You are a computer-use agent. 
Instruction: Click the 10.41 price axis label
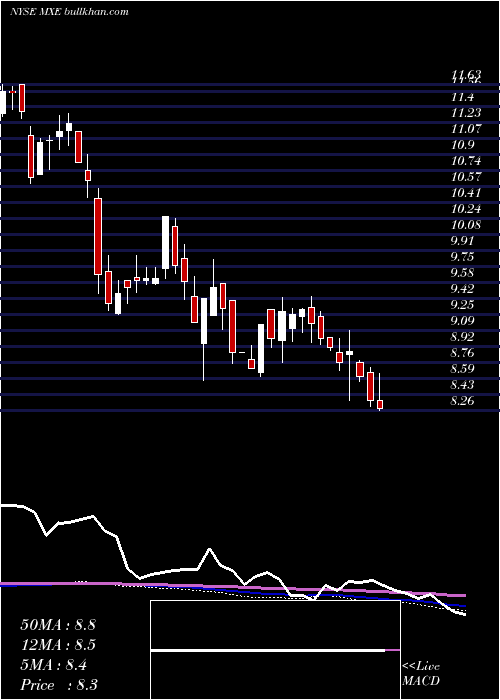[x=466, y=193]
